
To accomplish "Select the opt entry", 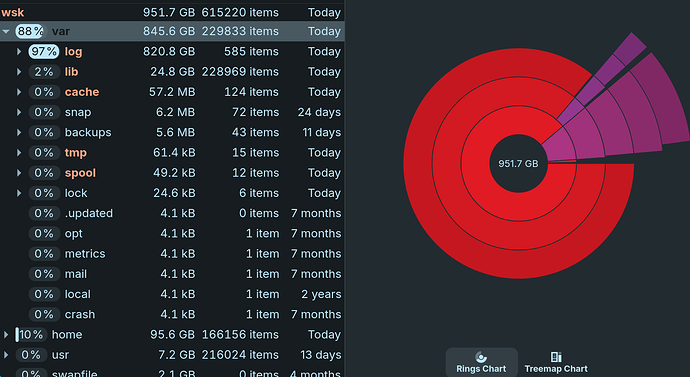I will 73,234.
